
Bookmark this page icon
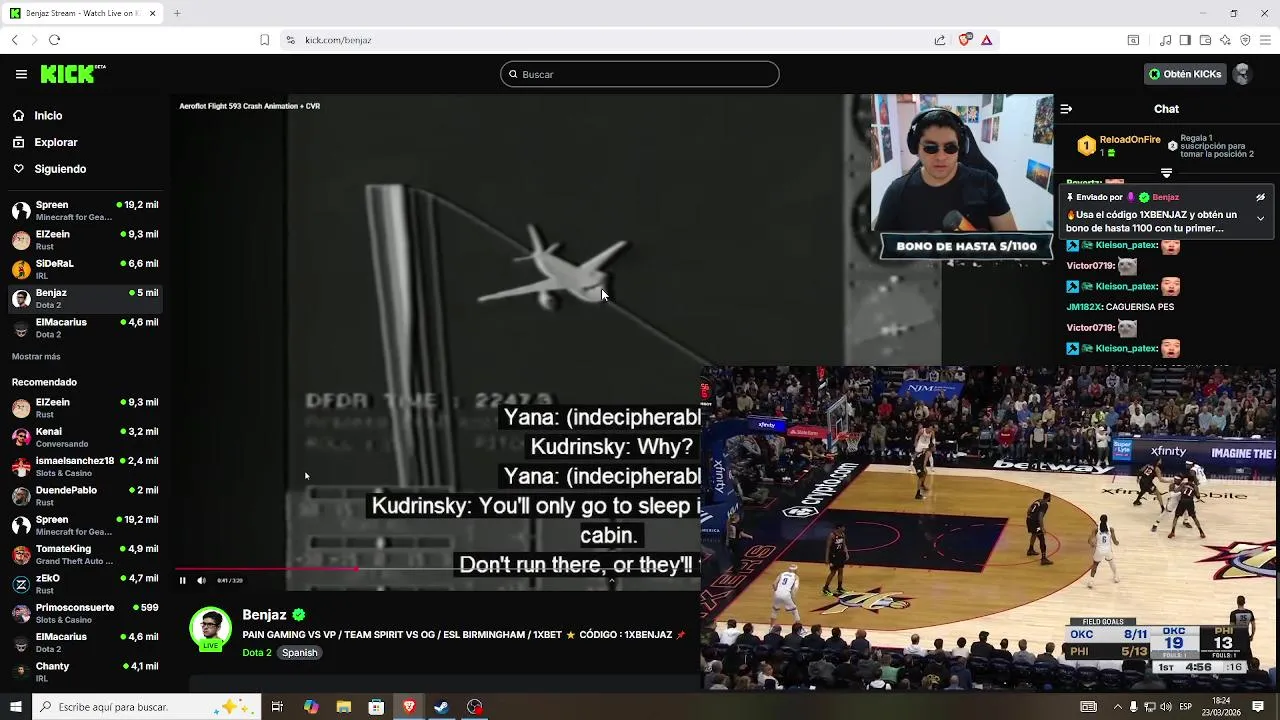click(x=264, y=40)
